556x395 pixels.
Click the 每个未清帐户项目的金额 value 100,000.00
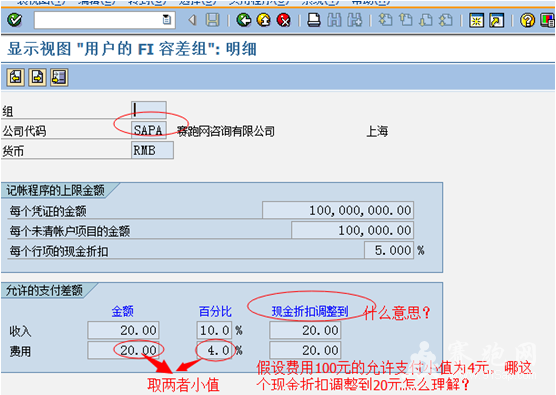click(352, 230)
